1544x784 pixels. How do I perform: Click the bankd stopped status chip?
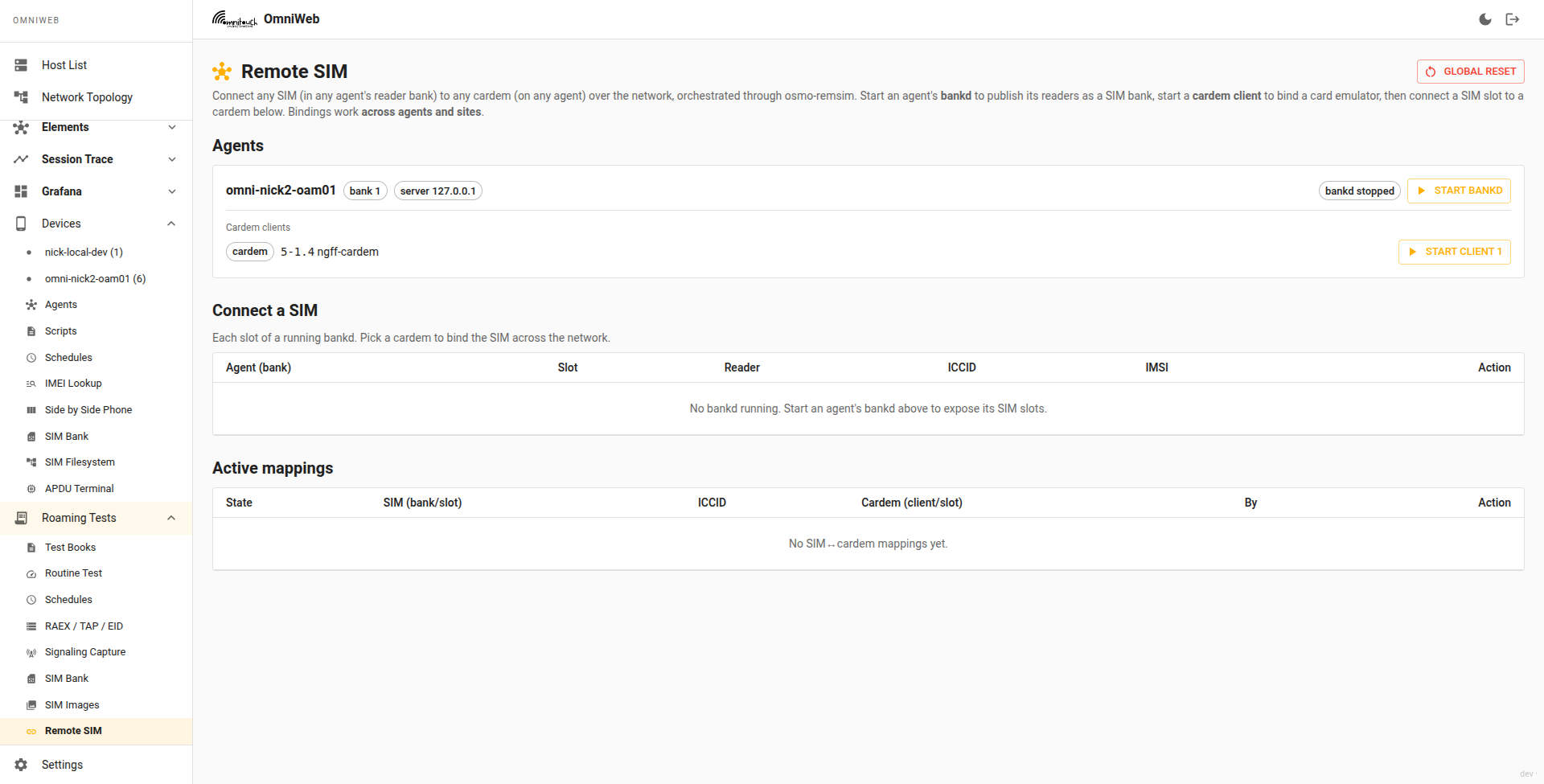point(1360,191)
